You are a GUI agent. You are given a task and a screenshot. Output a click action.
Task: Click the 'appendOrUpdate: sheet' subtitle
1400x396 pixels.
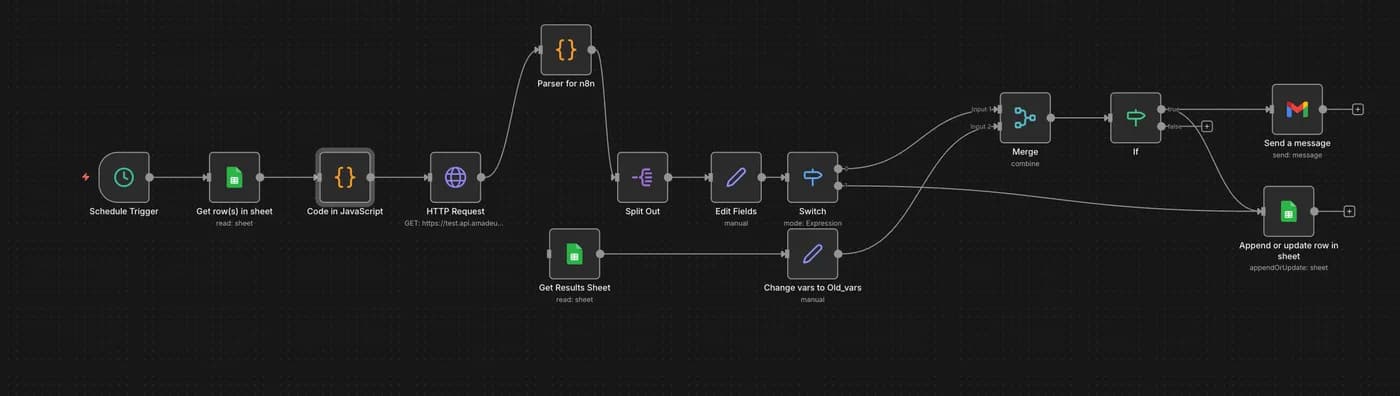(1289, 268)
